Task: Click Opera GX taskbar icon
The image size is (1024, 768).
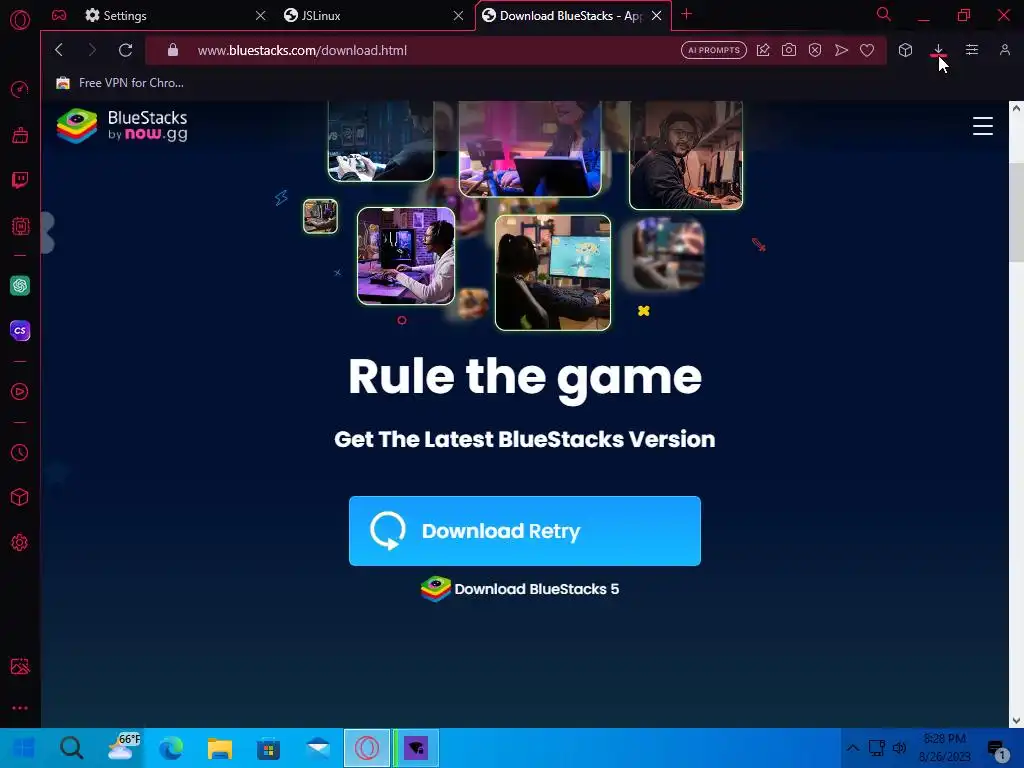Action: coord(367,748)
